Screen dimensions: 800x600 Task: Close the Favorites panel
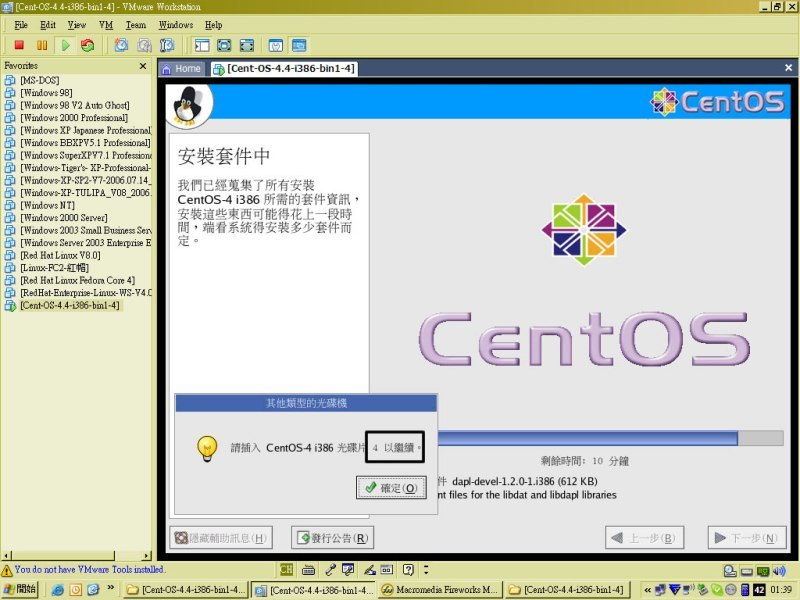143,66
